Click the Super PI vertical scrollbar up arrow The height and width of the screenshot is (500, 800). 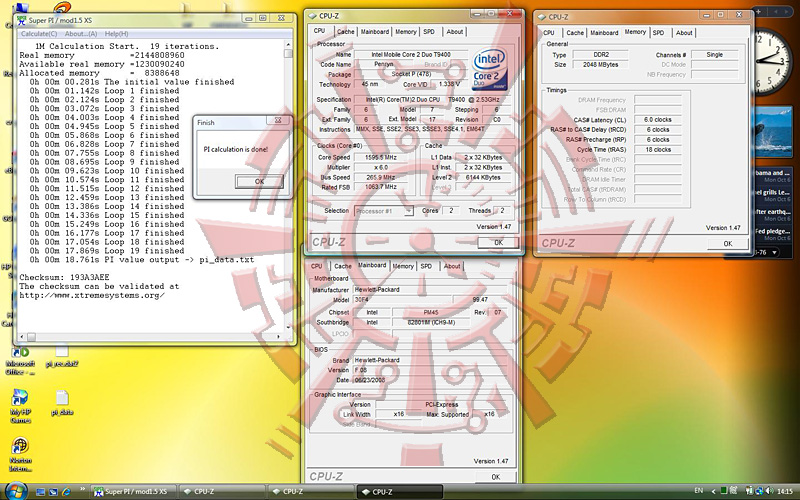point(288,45)
